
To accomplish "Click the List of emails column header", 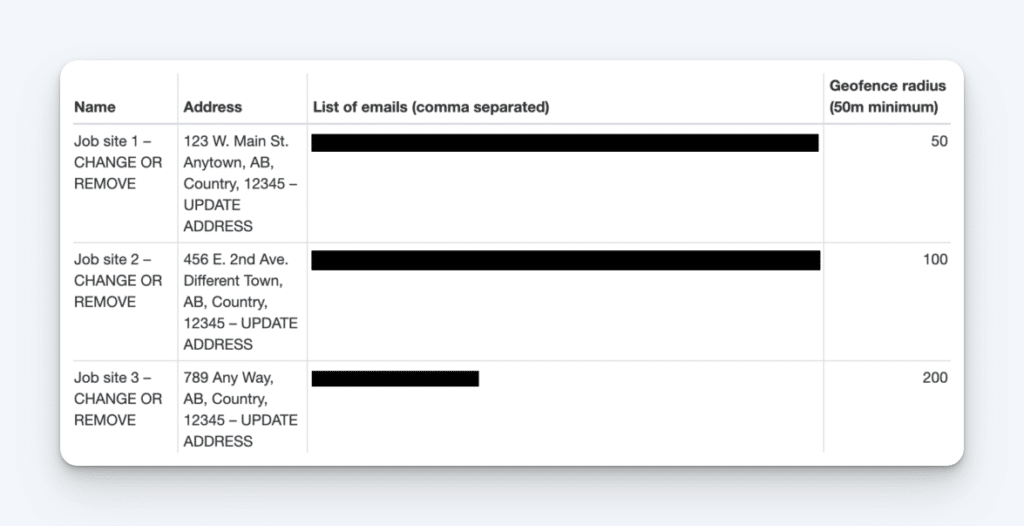I will coord(431,107).
